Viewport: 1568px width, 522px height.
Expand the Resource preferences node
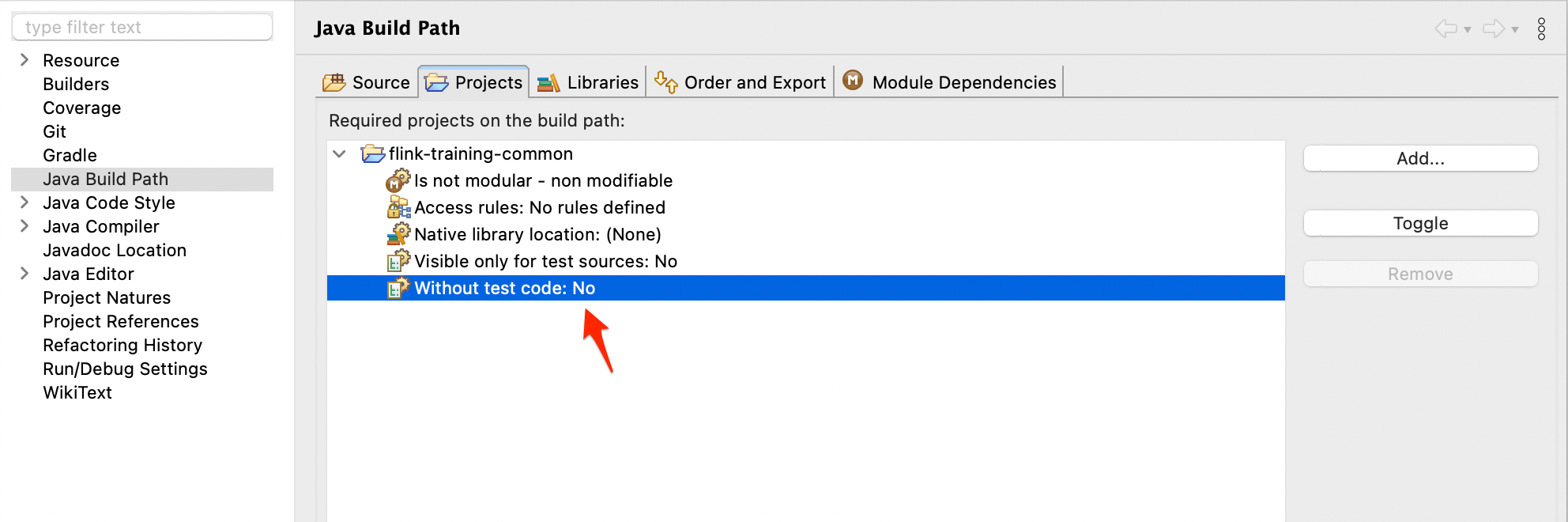[24, 59]
